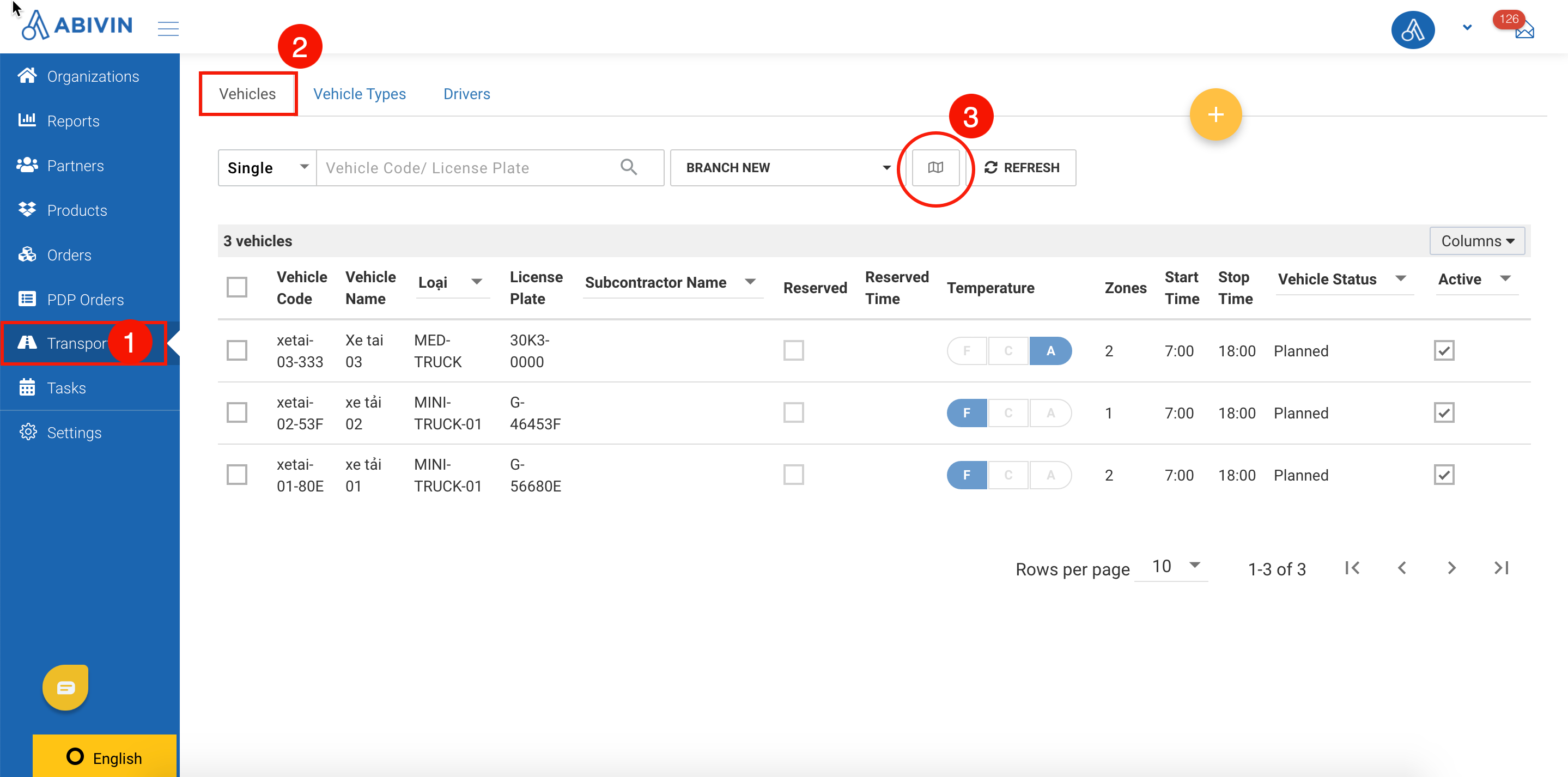Open Organizations in the sidebar
Viewport: 1568px width, 777px height.
[90, 76]
